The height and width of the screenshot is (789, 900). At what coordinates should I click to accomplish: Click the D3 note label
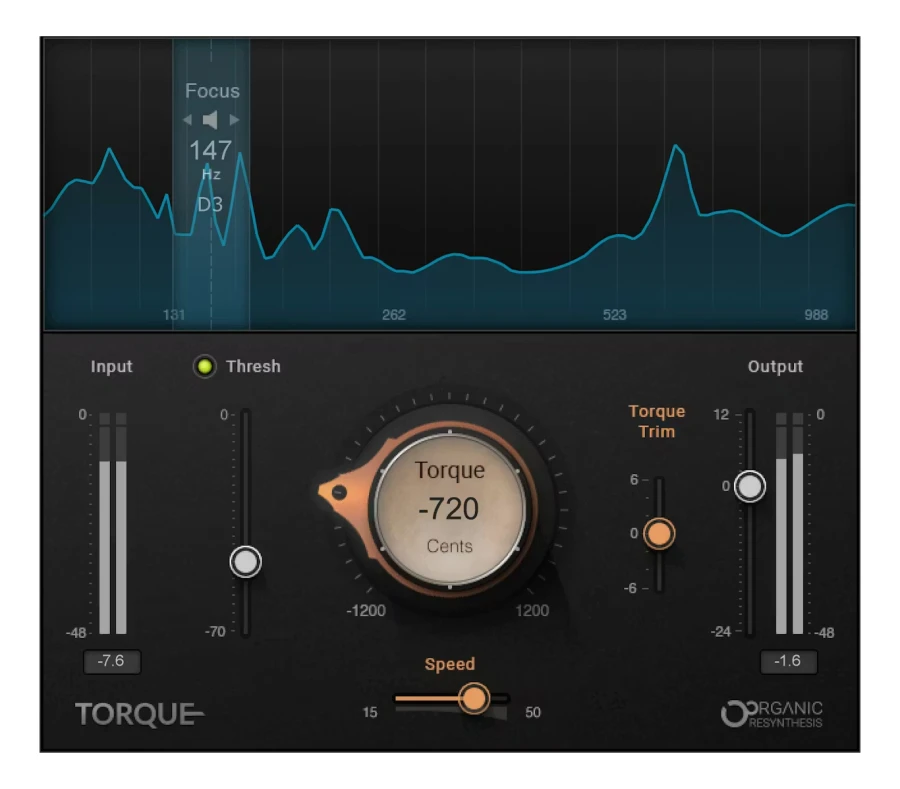pyautogui.click(x=210, y=204)
